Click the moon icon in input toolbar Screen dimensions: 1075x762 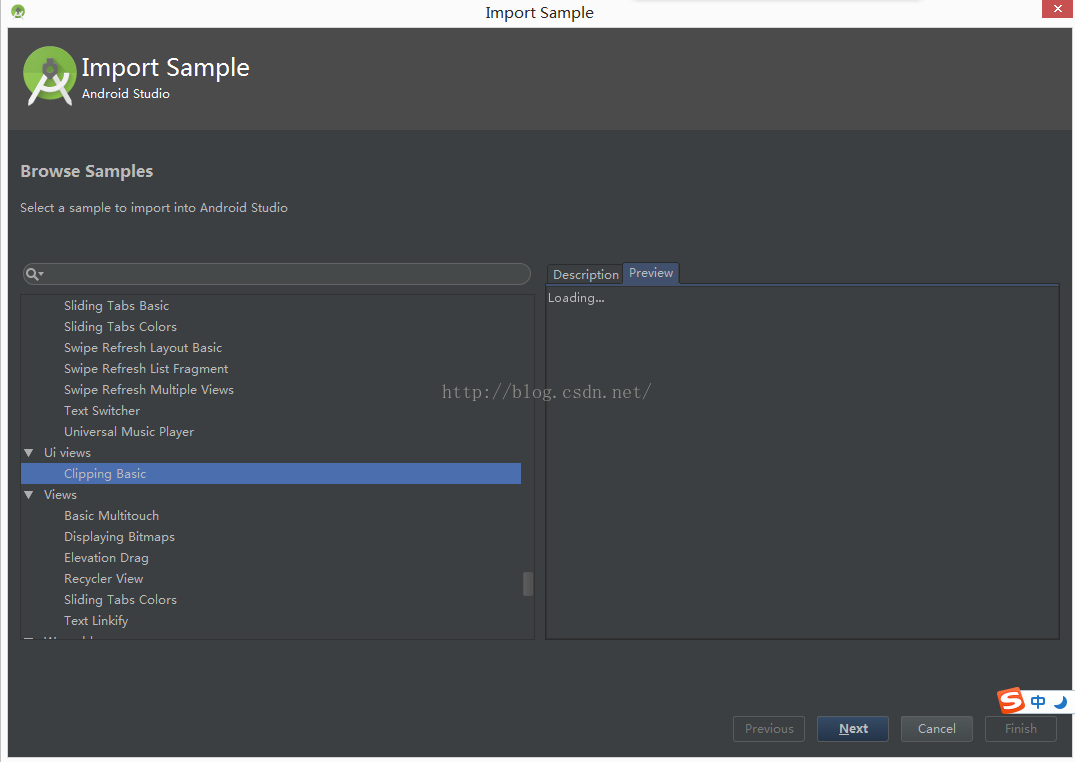point(1060,702)
